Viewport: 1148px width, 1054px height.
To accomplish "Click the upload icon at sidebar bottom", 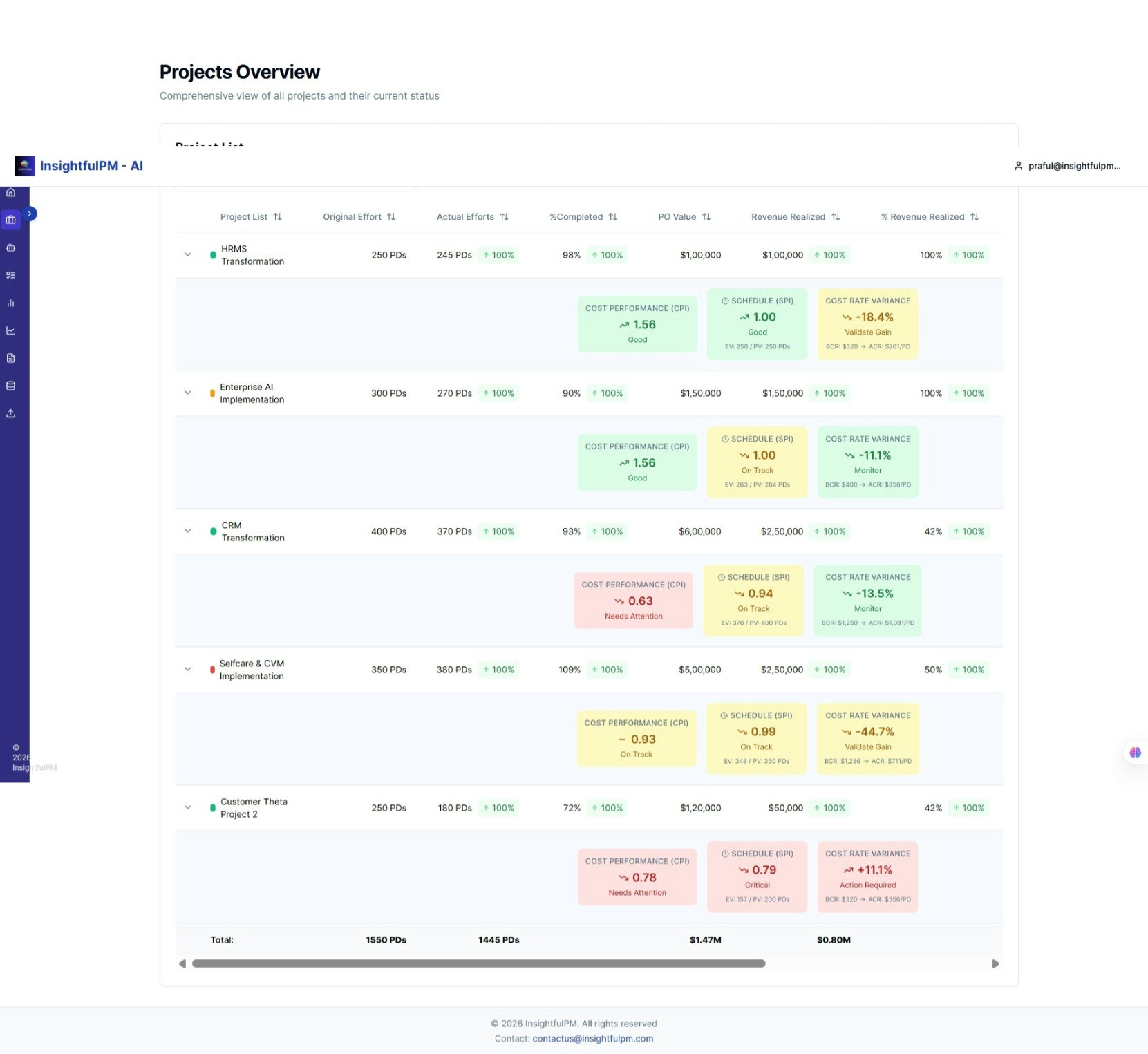I will (11, 413).
